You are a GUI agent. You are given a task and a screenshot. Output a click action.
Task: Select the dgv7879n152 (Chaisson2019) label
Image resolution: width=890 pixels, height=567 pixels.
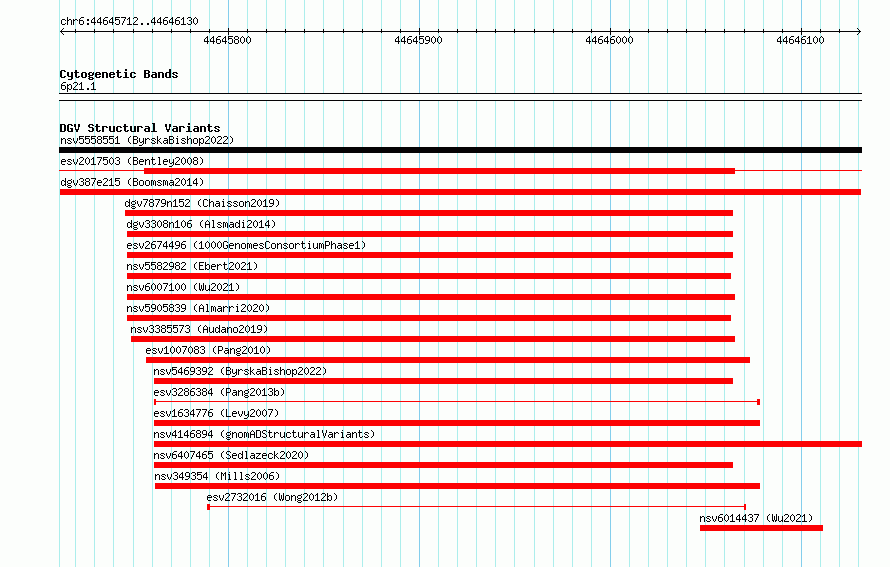202,203
